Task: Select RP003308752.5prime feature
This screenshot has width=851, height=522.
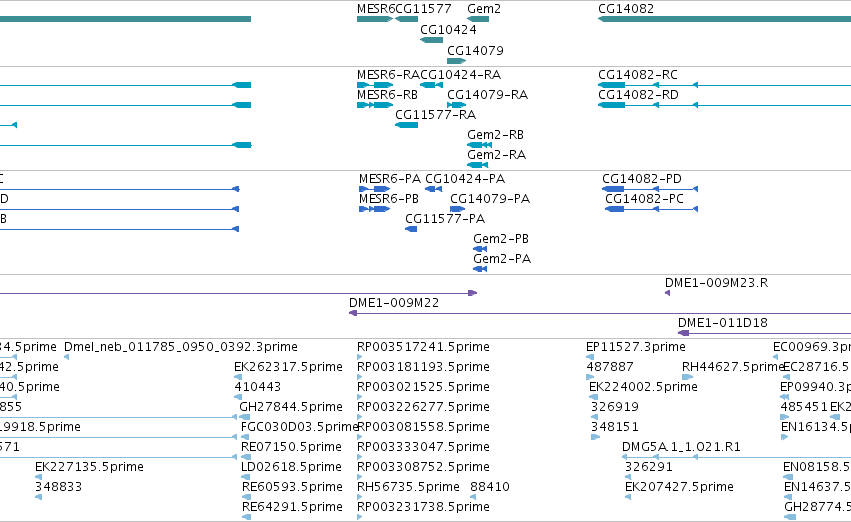Action: tap(423, 467)
